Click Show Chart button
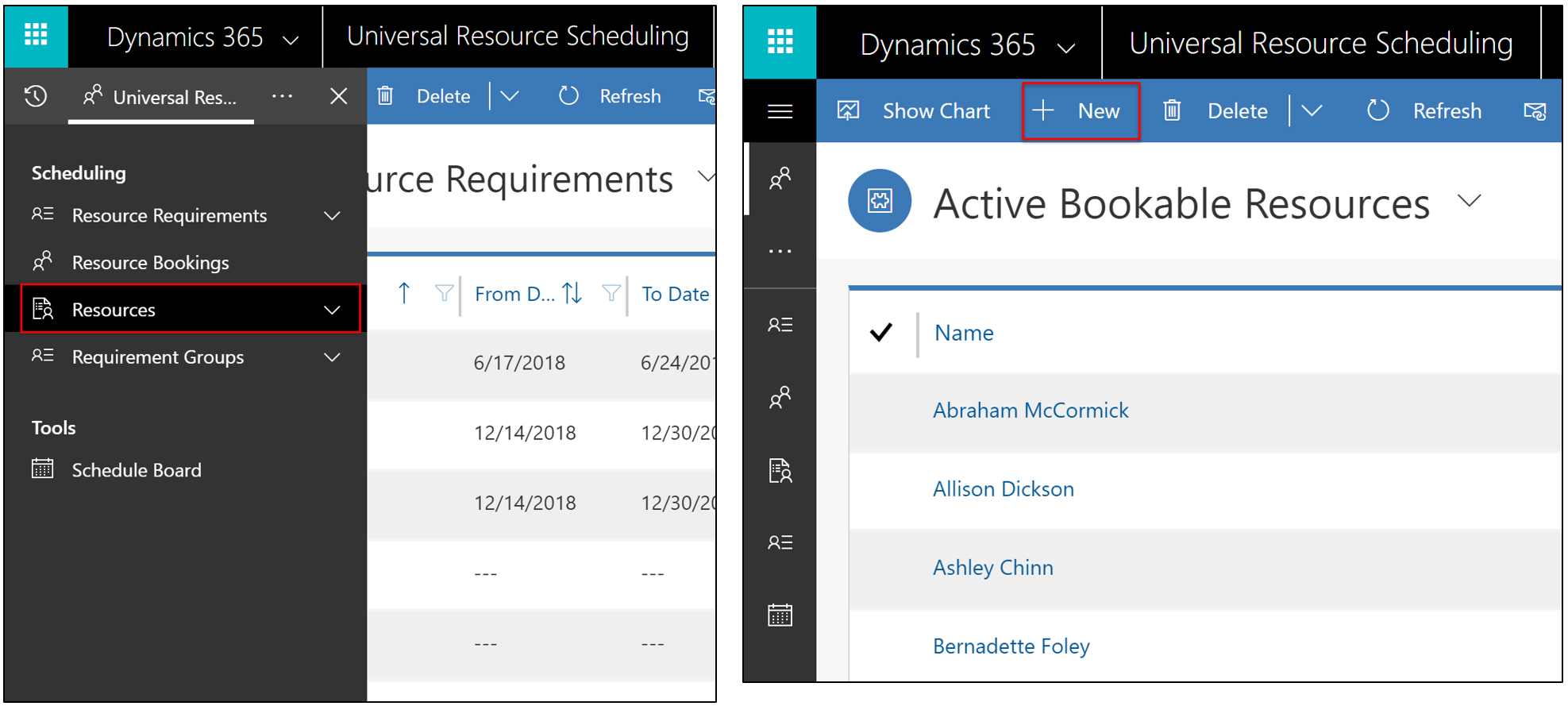Image resolution: width=1568 pixels, height=706 pixels. pos(914,111)
